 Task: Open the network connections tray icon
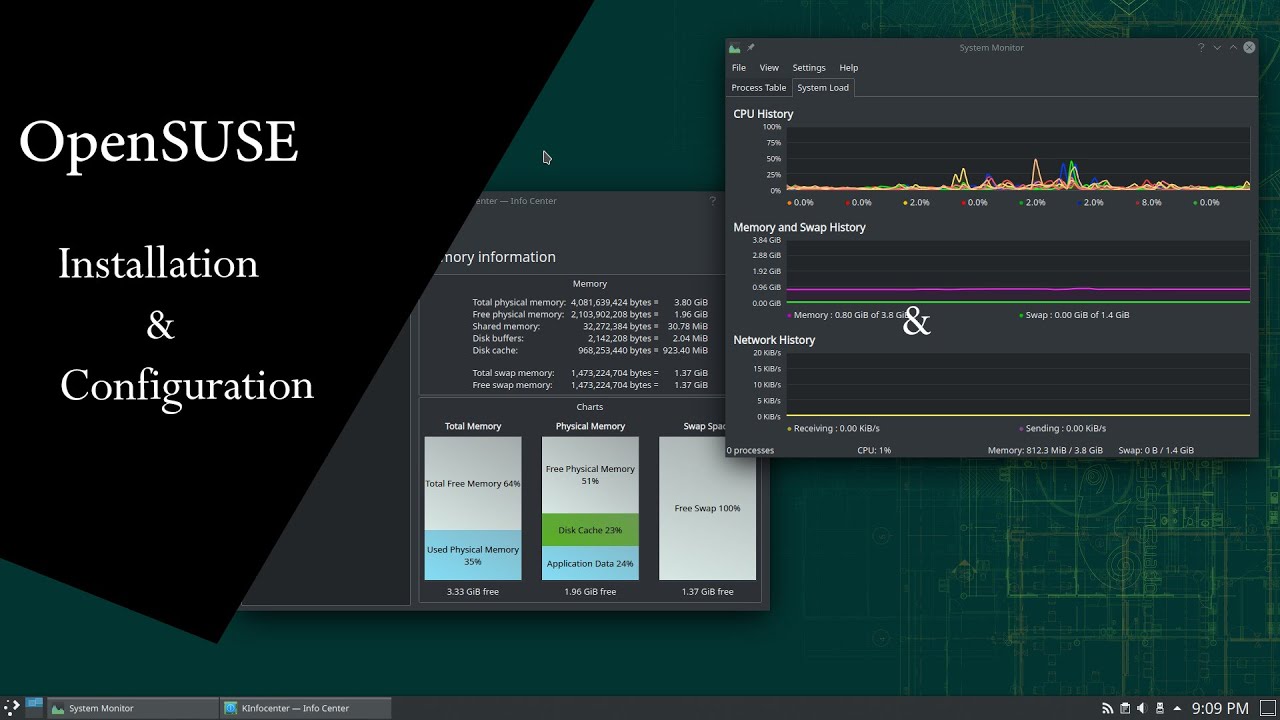click(1107, 708)
